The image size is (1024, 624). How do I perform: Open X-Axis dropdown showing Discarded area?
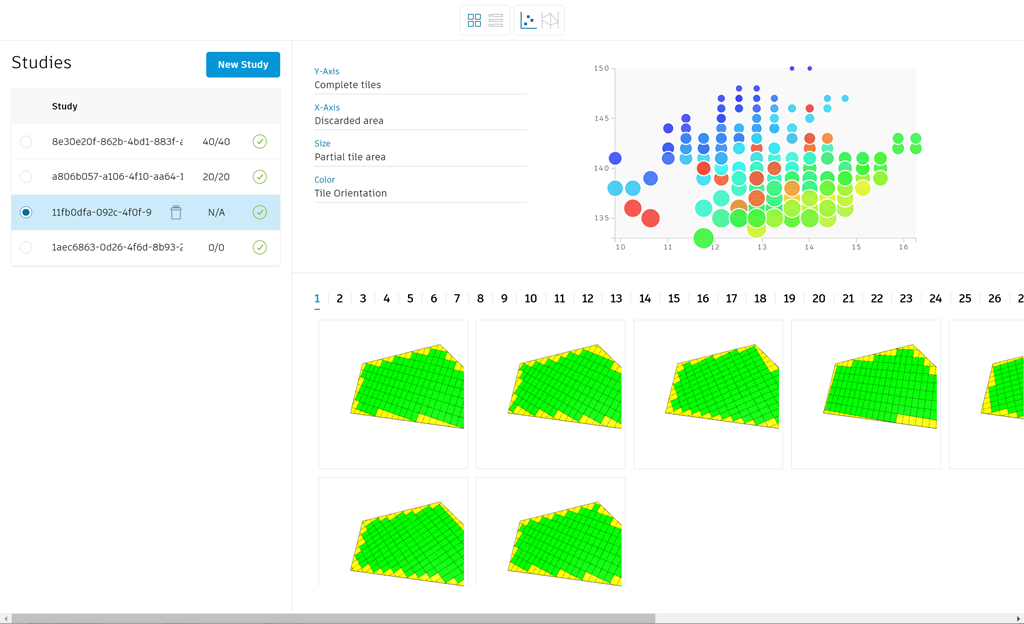(420, 121)
